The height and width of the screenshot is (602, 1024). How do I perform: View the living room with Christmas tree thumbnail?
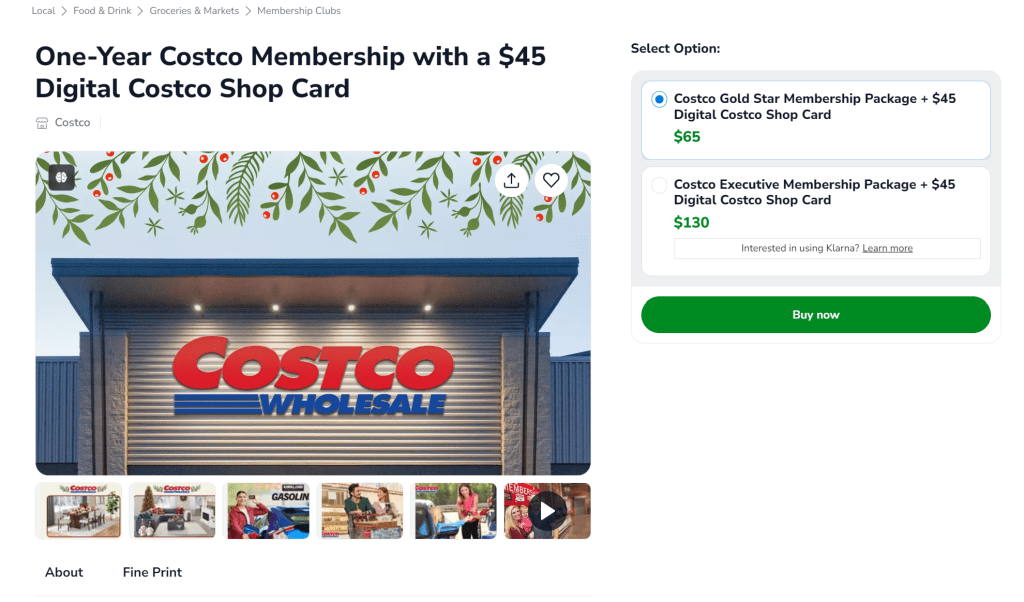coord(172,511)
